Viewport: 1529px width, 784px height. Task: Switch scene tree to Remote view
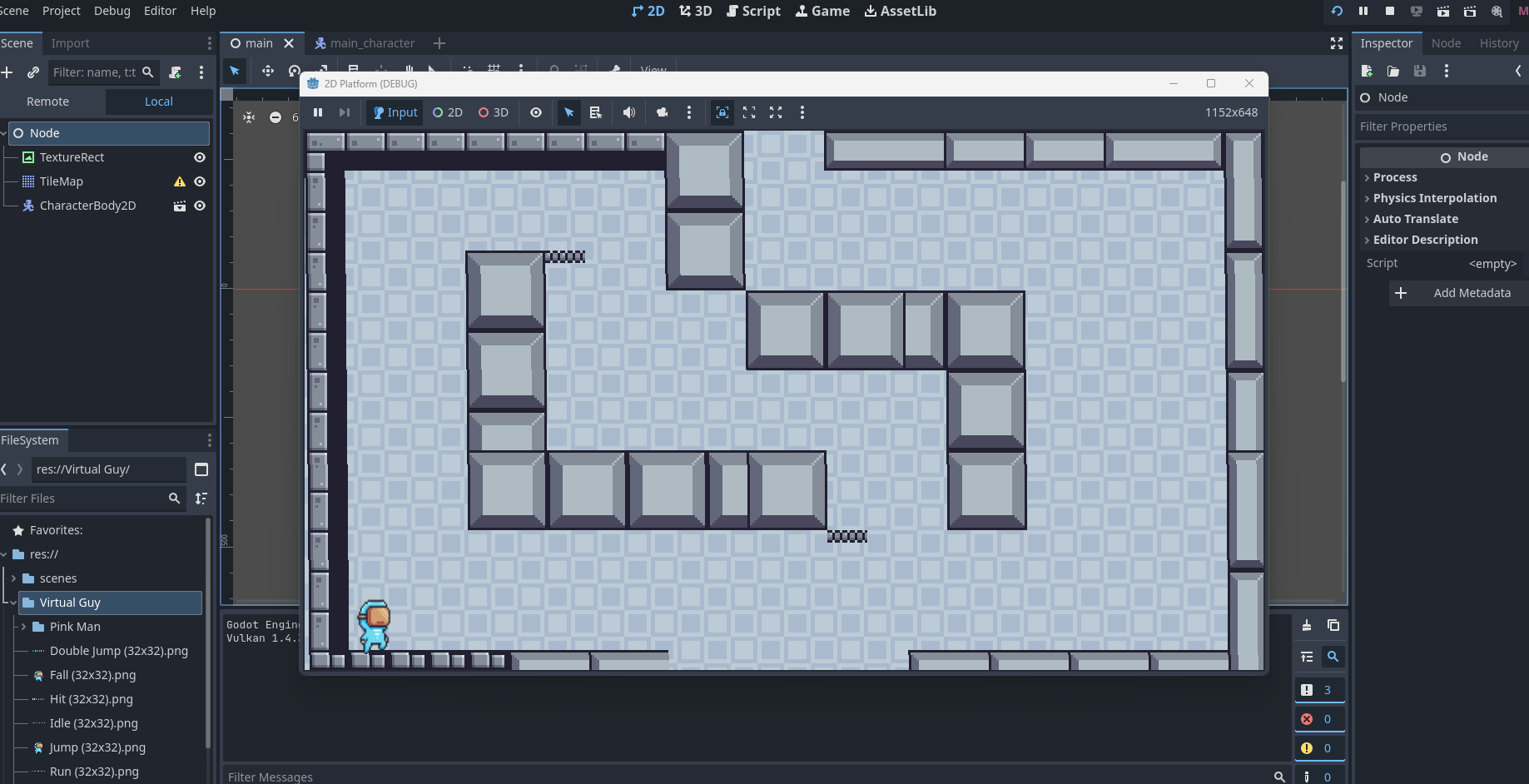(48, 102)
